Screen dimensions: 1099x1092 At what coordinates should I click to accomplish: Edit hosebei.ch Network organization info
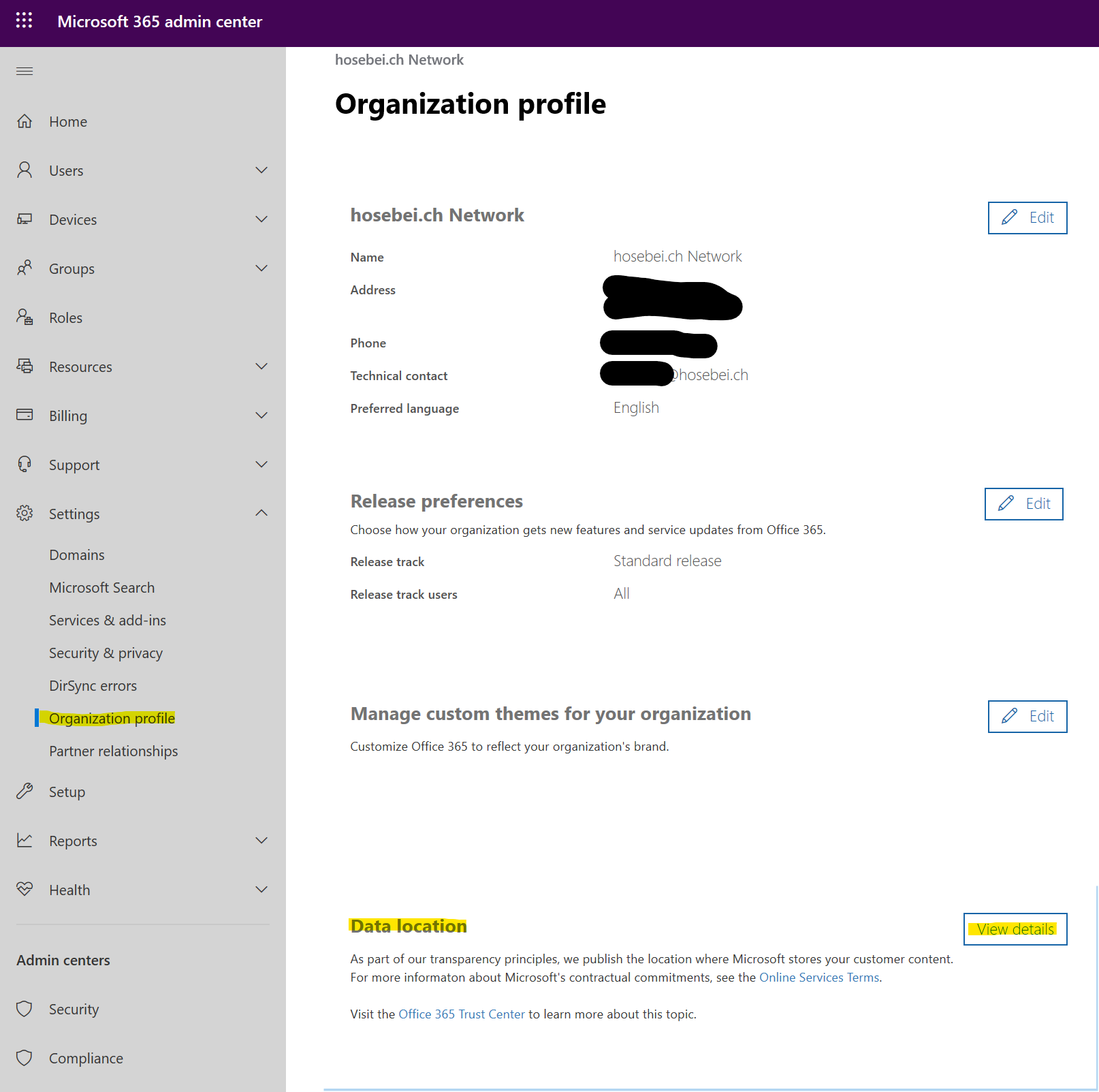pyautogui.click(x=1028, y=218)
